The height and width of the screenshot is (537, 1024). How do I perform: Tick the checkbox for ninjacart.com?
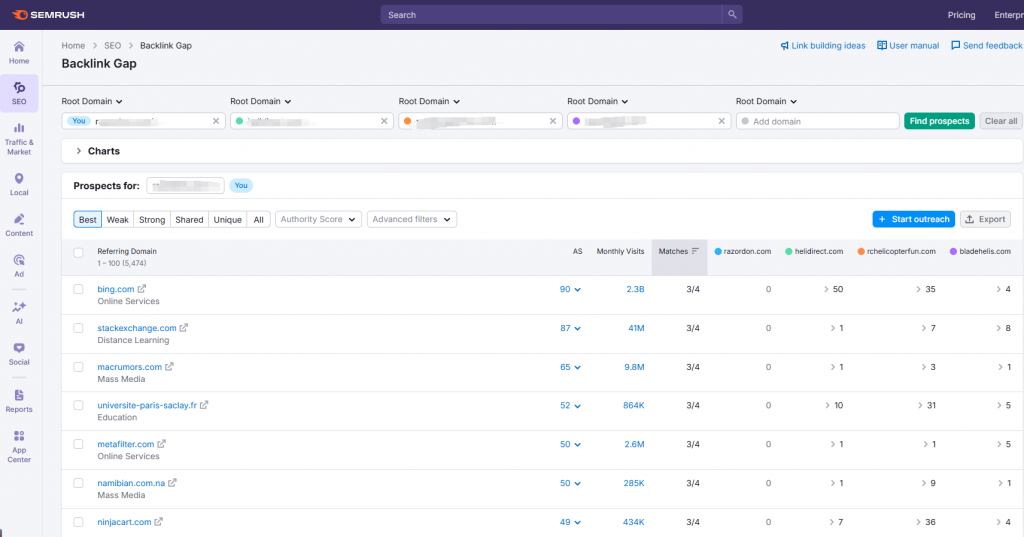[x=78, y=522]
